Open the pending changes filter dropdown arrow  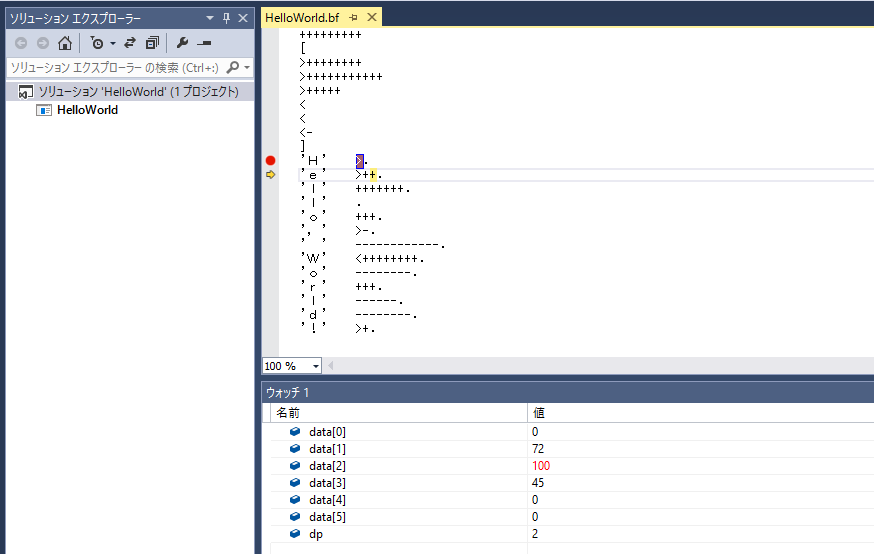pyautogui.click(x=113, y=43)
